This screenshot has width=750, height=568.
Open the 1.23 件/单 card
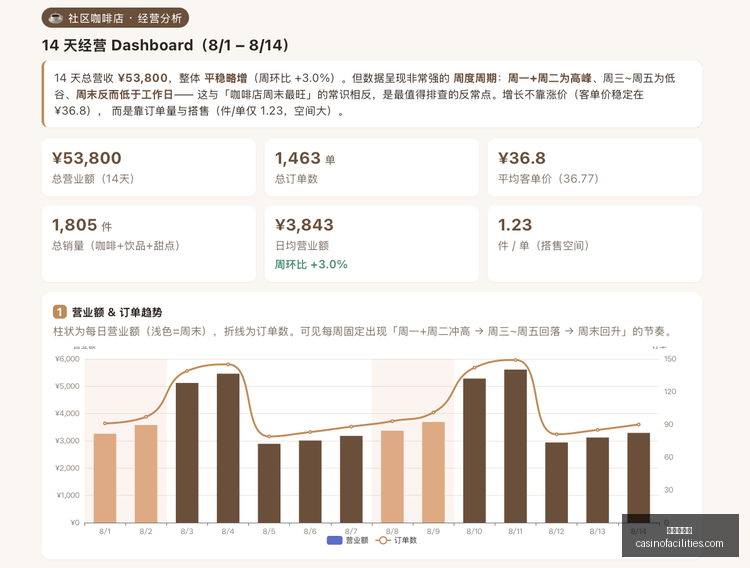(595, 244)
